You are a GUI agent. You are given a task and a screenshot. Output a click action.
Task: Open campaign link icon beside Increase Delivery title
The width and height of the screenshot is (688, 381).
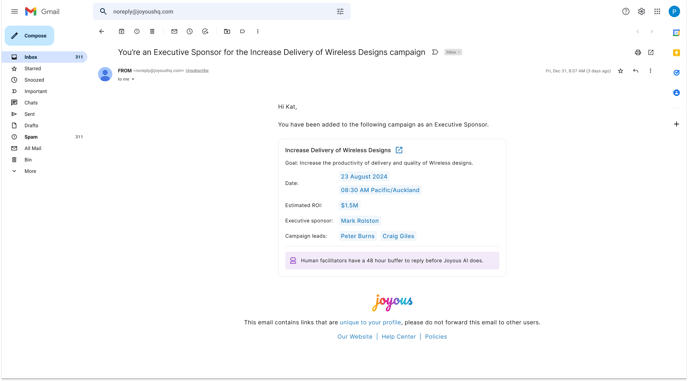(399, 150)
